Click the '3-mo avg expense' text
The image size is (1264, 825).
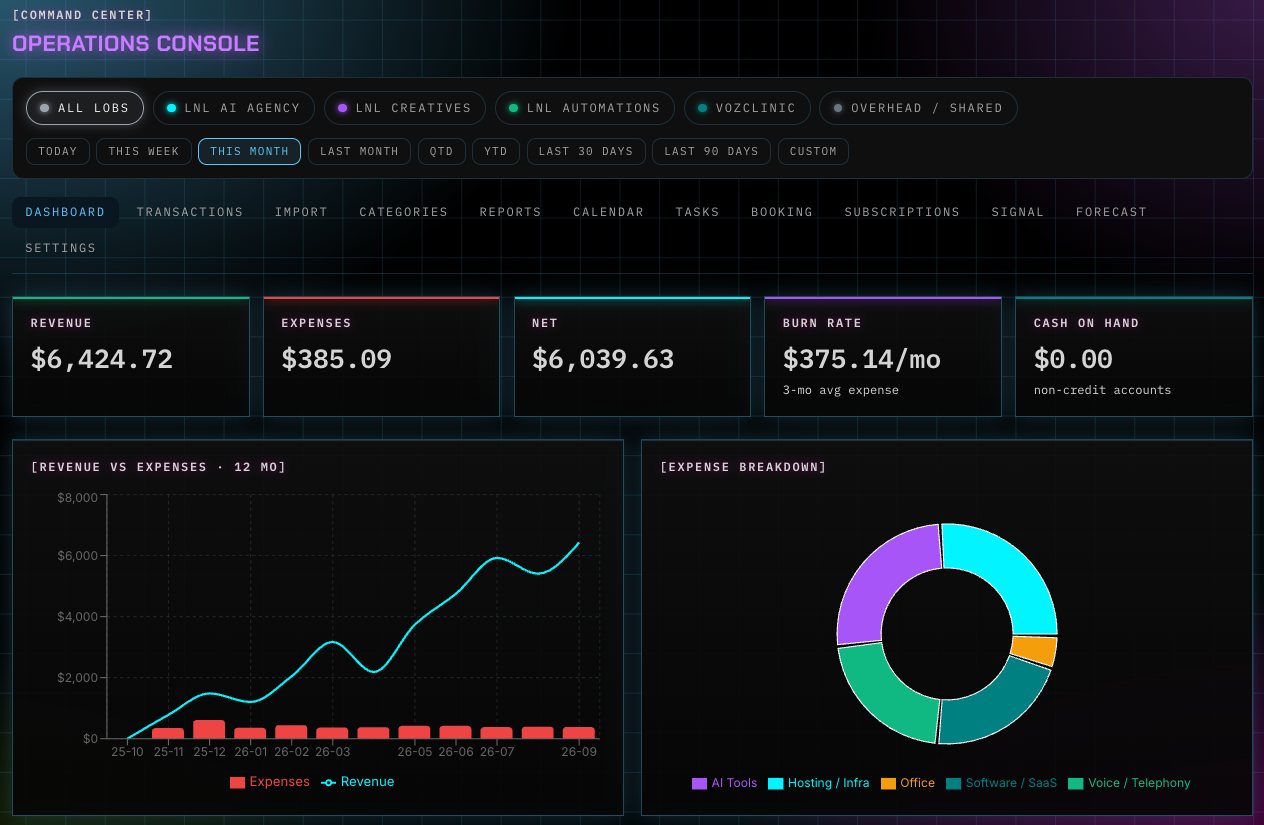click(841, 390)
